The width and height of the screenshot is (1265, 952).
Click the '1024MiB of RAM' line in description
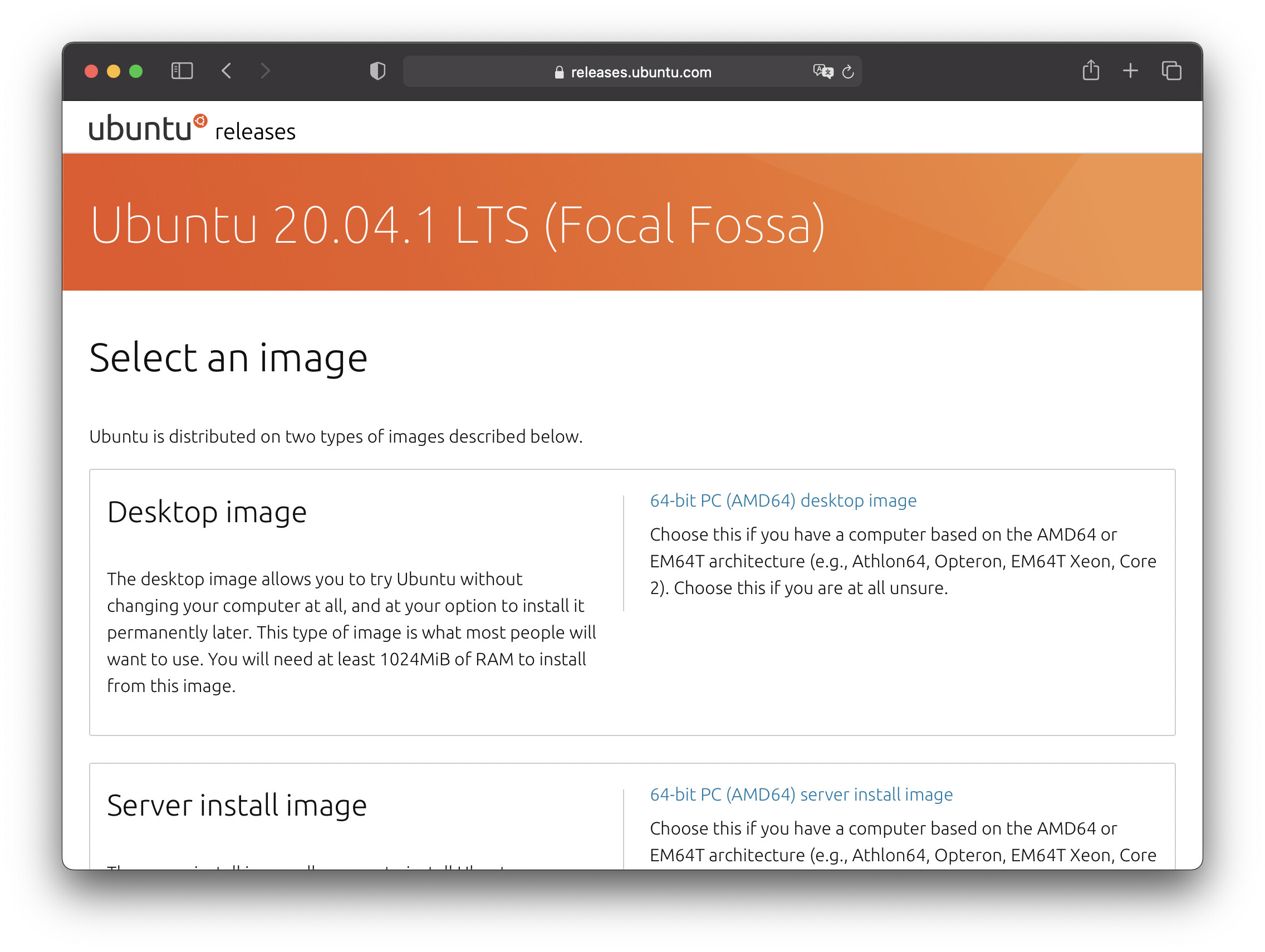point(346,659)
